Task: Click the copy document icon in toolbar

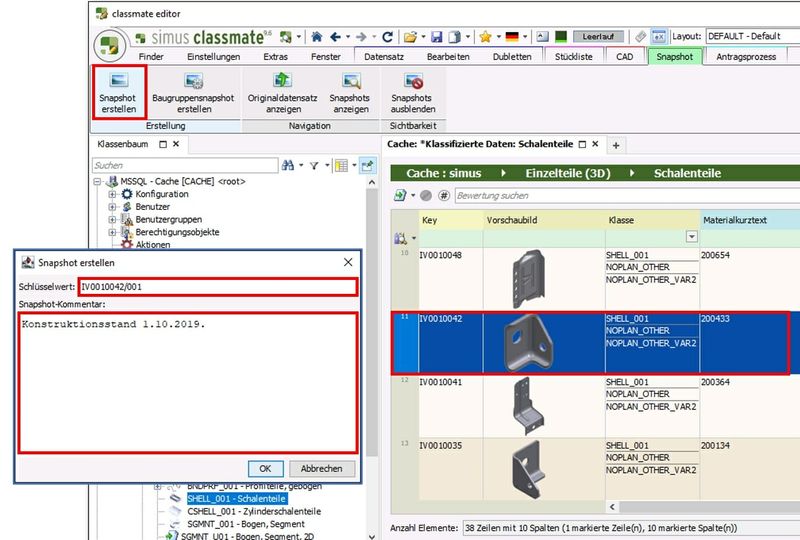Action: click(454, 37)
